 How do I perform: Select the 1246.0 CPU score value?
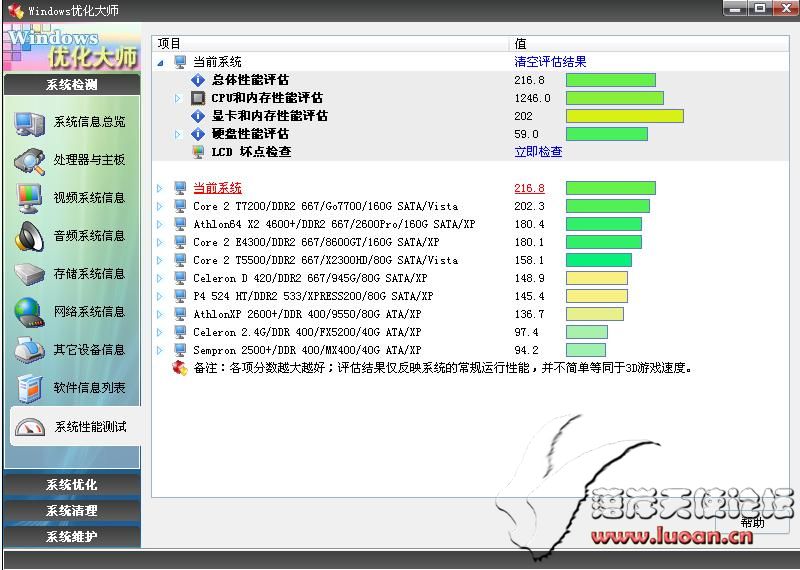(532, 98)
